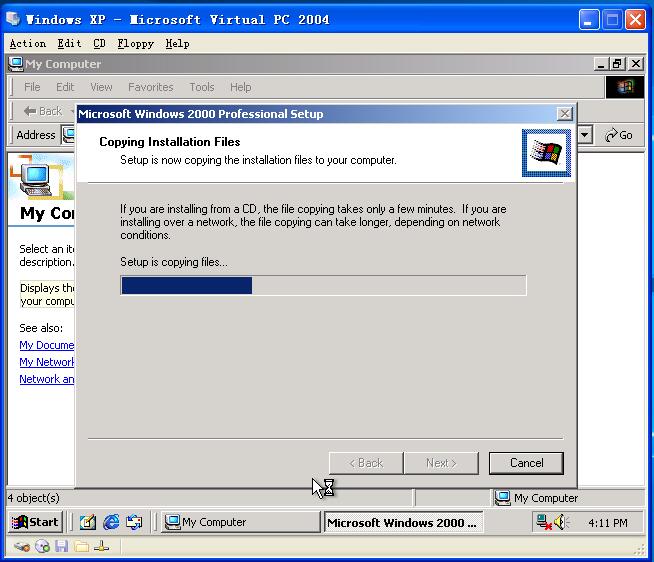Click the 4:11 PM clock
Image resolution: width=654 pixels, height=562 pixels.
(x=608, y=523)
